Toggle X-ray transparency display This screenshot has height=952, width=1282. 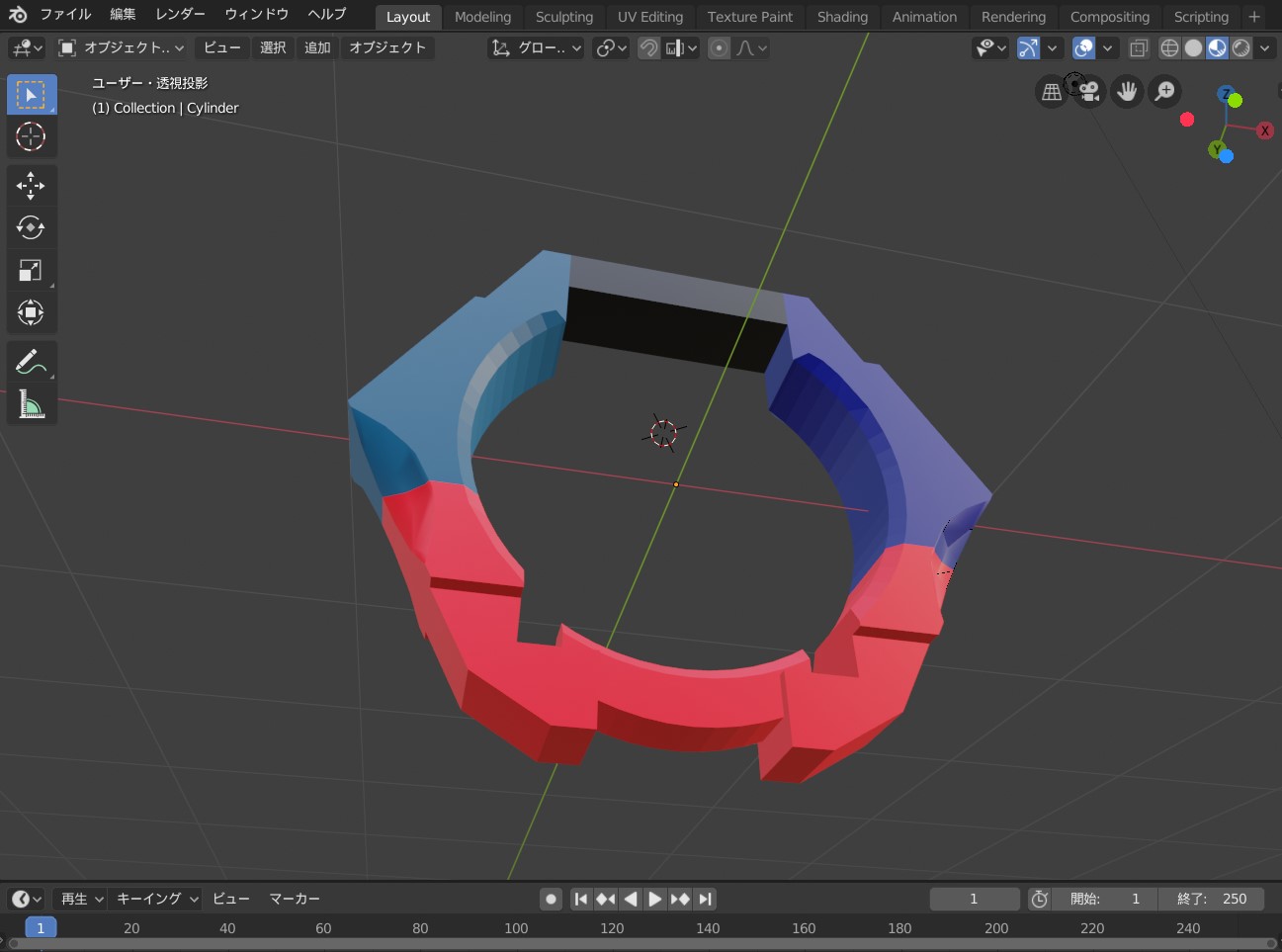(x=1139, y=48)
